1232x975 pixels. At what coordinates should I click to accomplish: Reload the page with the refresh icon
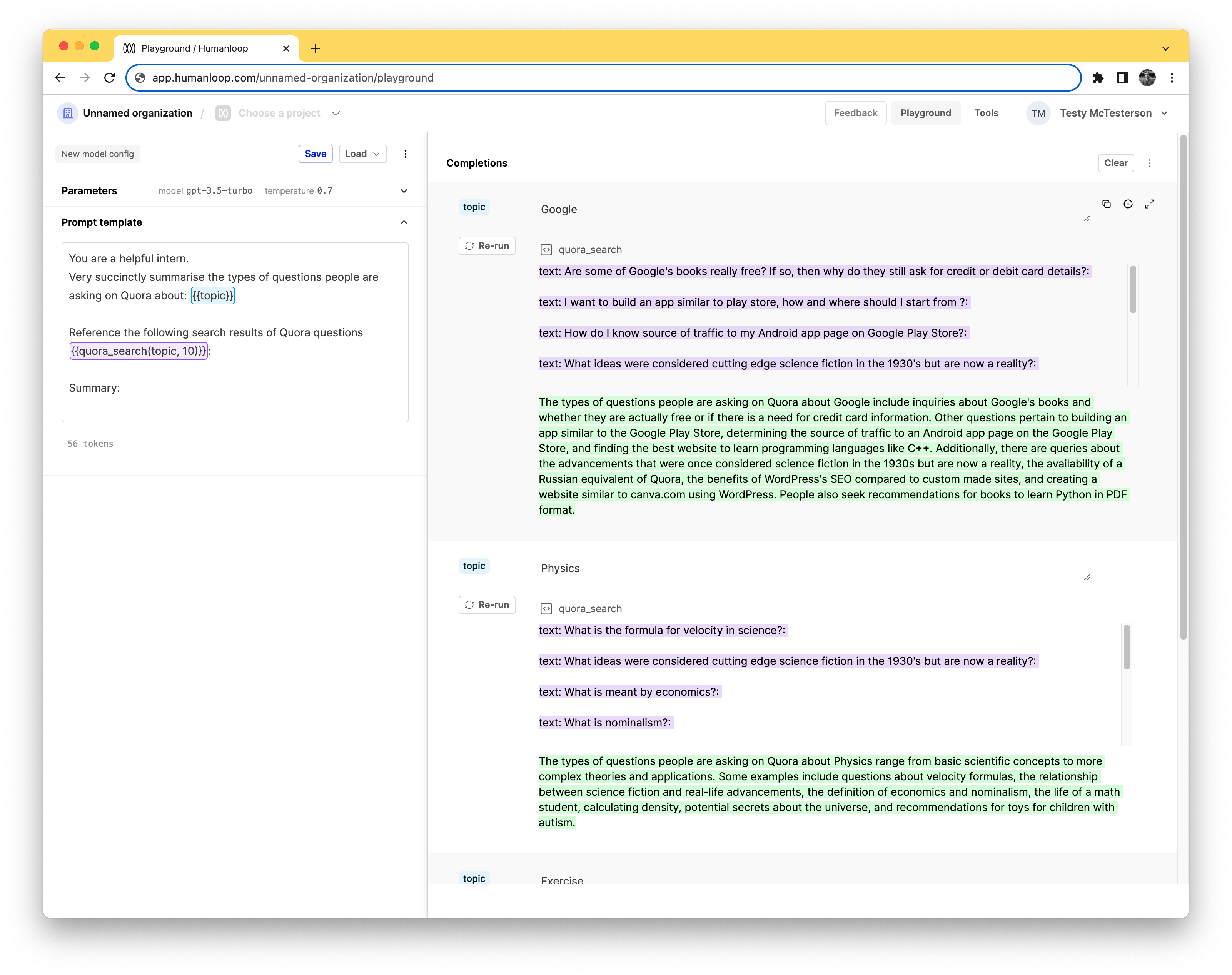coord(110,78)
